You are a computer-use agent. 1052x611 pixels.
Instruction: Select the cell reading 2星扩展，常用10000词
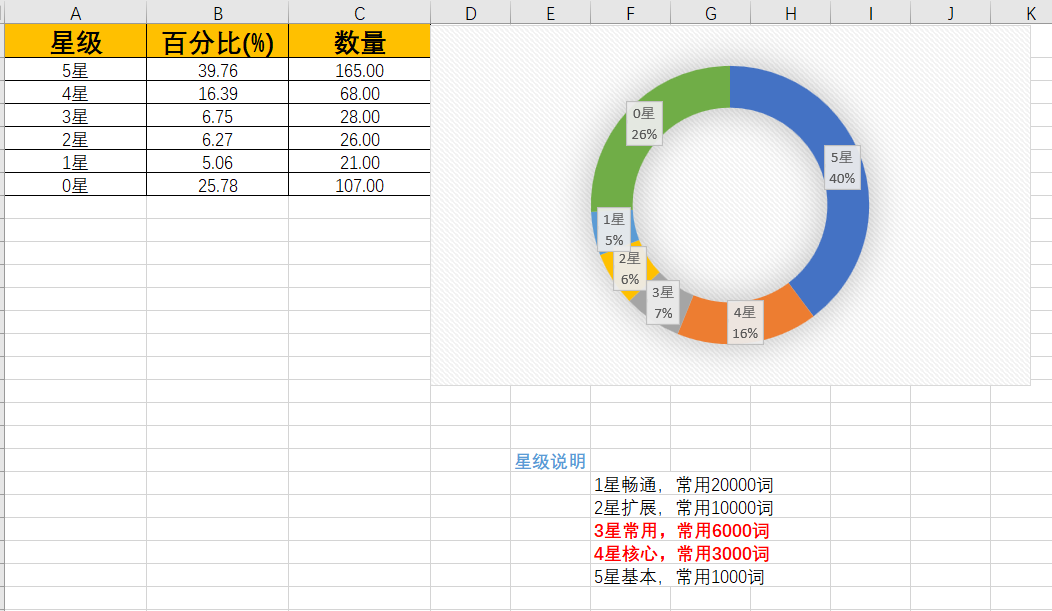coord(684,507)
